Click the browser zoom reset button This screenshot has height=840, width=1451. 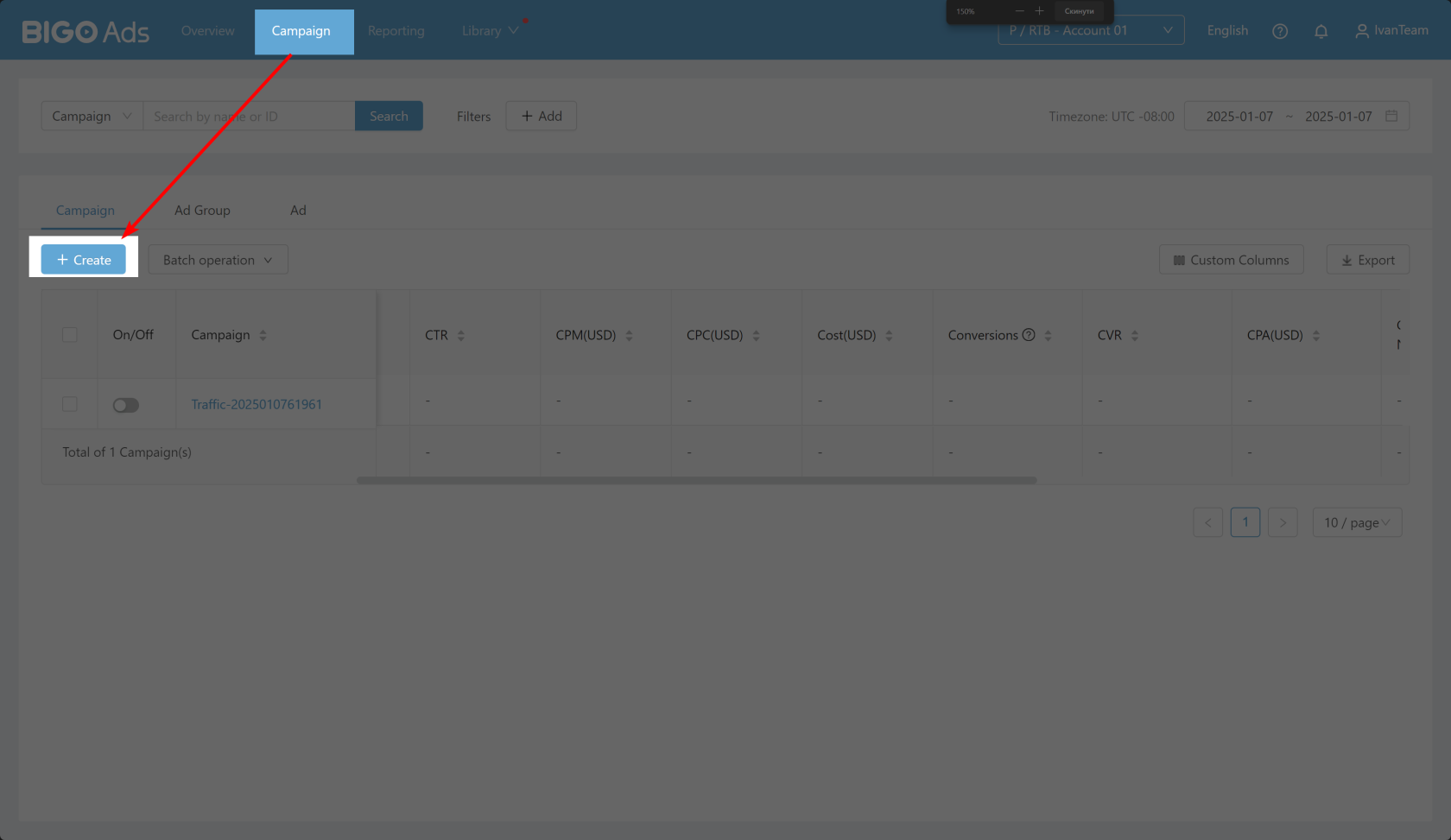(1079, 11)
